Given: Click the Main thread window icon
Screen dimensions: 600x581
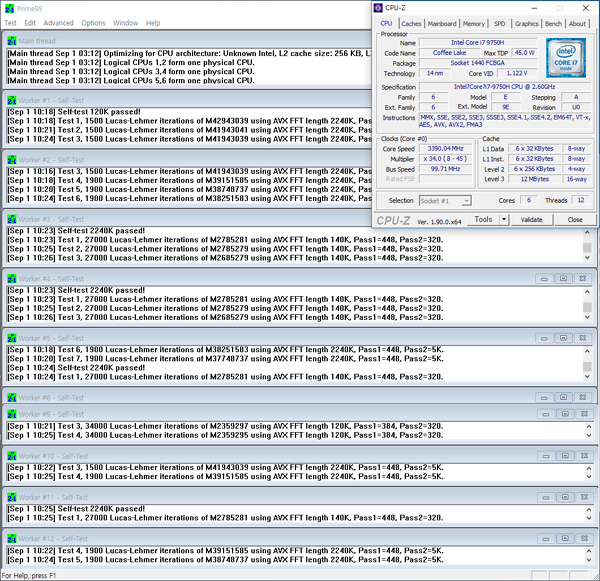Looking at the screenshot, I should (12, 41).
